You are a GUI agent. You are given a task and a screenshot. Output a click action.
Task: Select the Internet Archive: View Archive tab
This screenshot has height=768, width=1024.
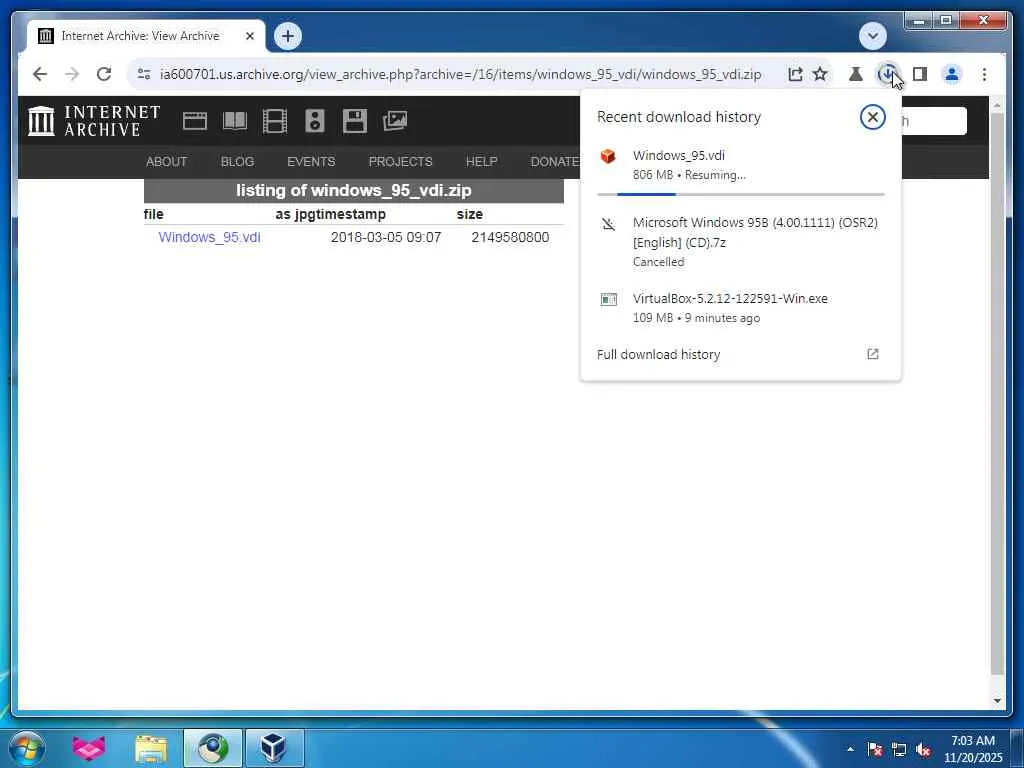coord(146,36)
